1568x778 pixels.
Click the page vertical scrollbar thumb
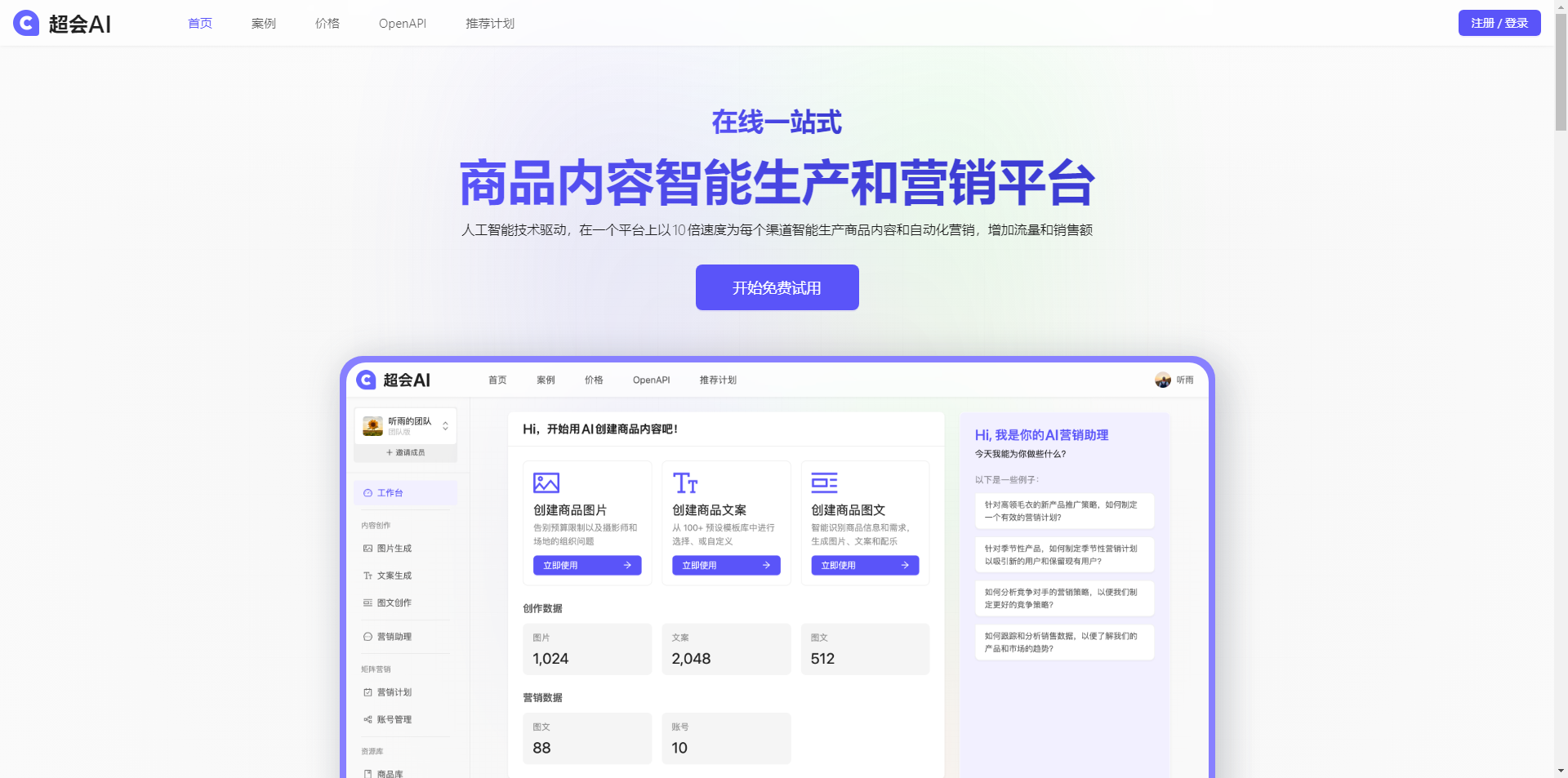tap(1561, 72)
